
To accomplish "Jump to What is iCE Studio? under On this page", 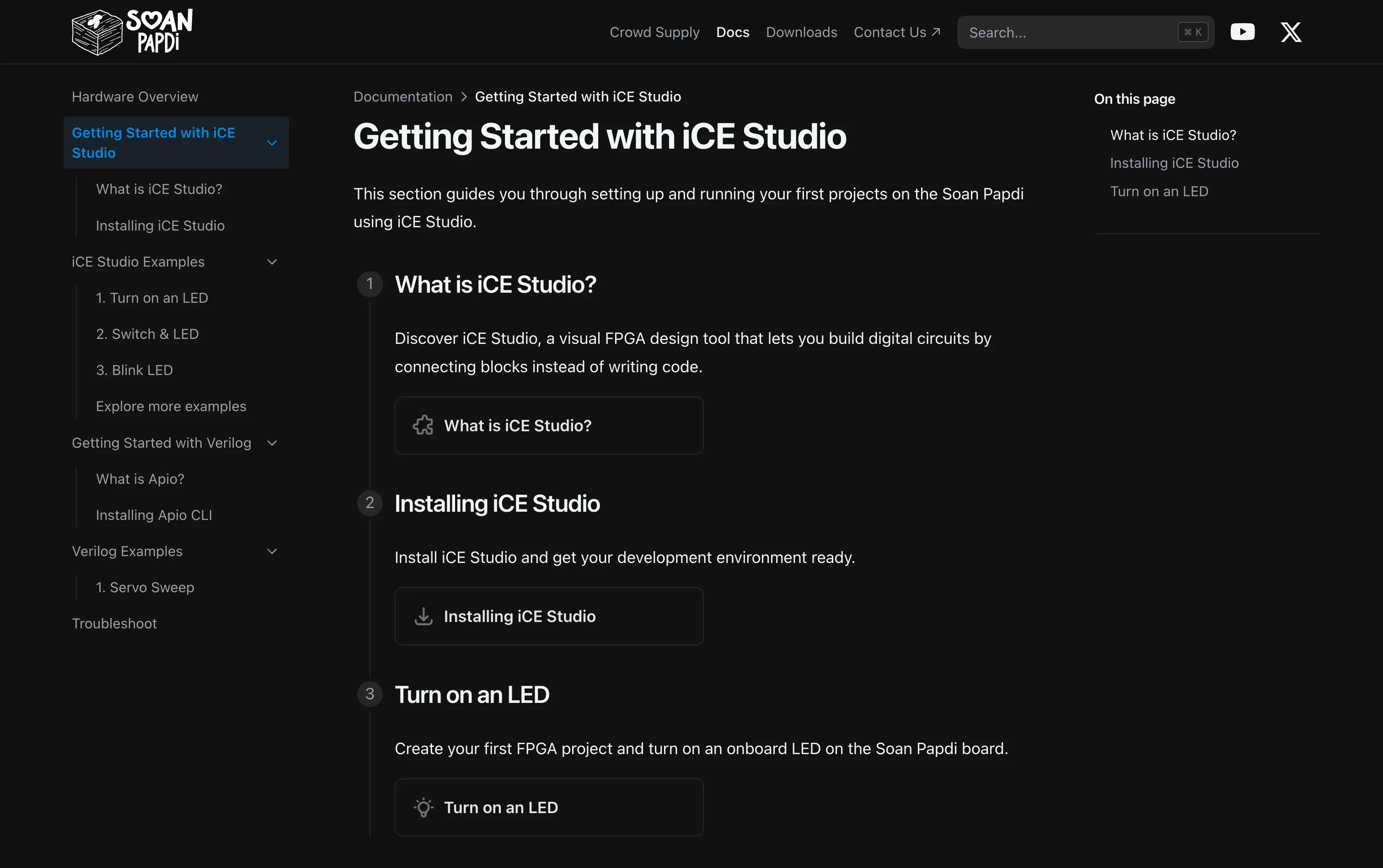I will 1173,135.
